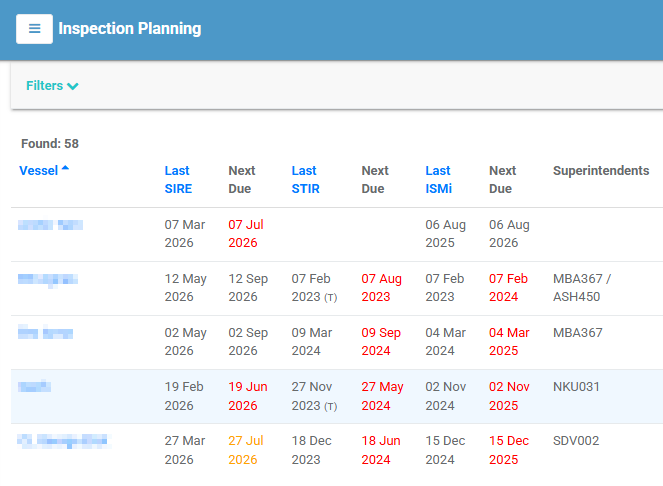The height and width of the screenshot is (486, 663).
Task: Click the Filters chevron arrow
Action: (73, 86)
